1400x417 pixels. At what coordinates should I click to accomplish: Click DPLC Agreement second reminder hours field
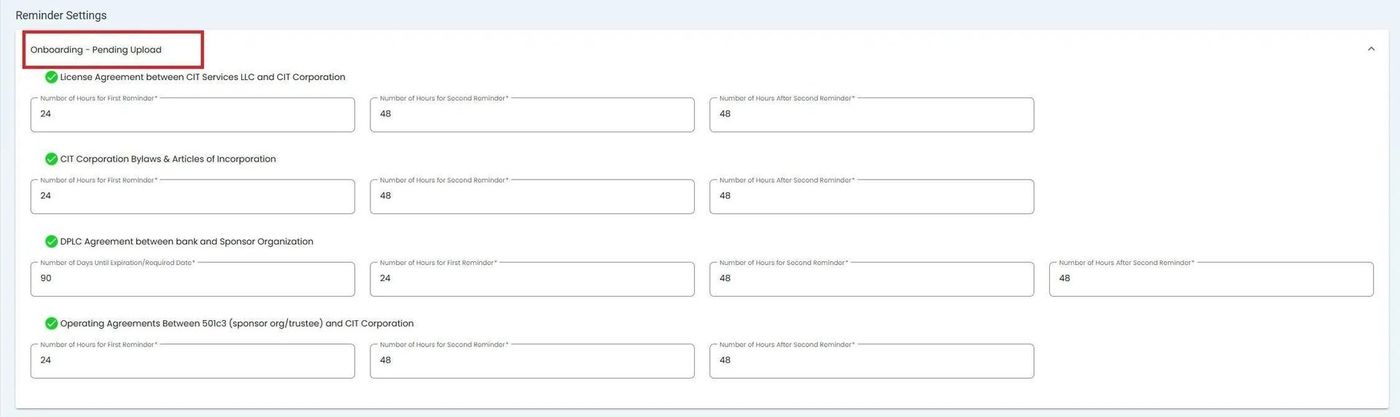(871, 279)
